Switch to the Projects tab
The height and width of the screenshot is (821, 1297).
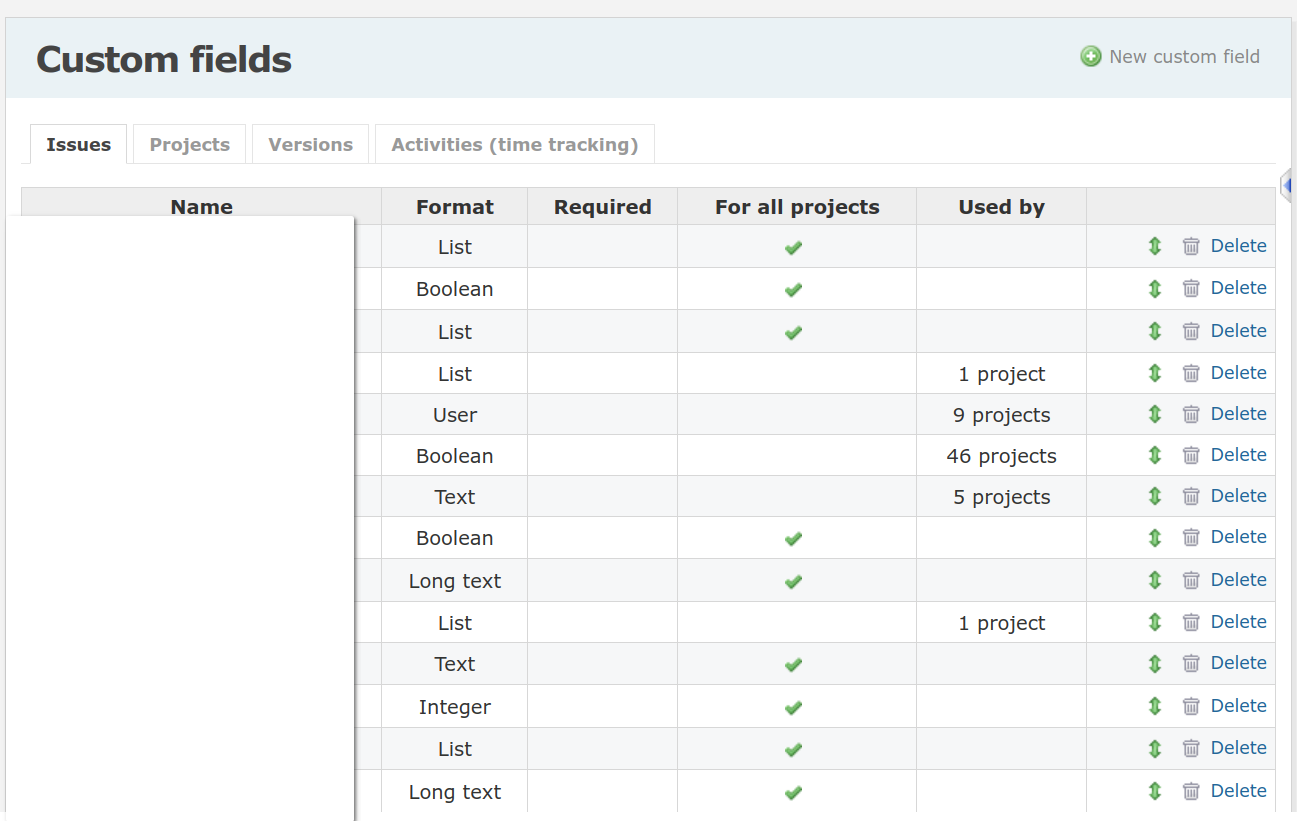point(188,144)
